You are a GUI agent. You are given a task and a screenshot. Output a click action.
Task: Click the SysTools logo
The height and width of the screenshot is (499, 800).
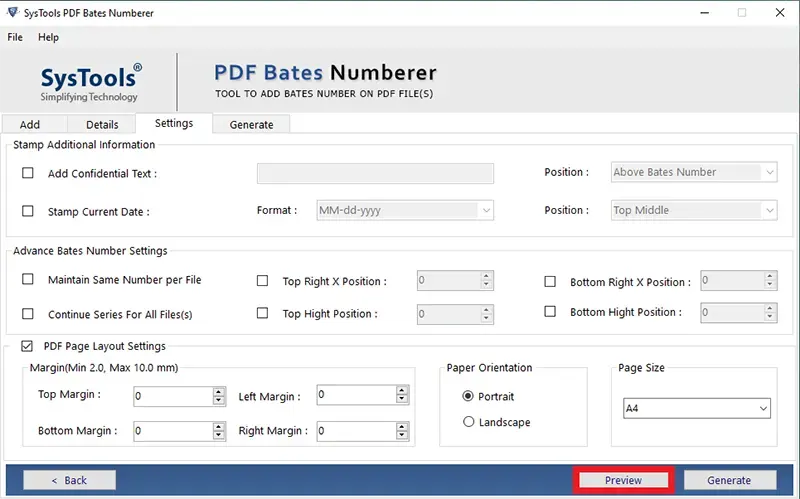89,83
